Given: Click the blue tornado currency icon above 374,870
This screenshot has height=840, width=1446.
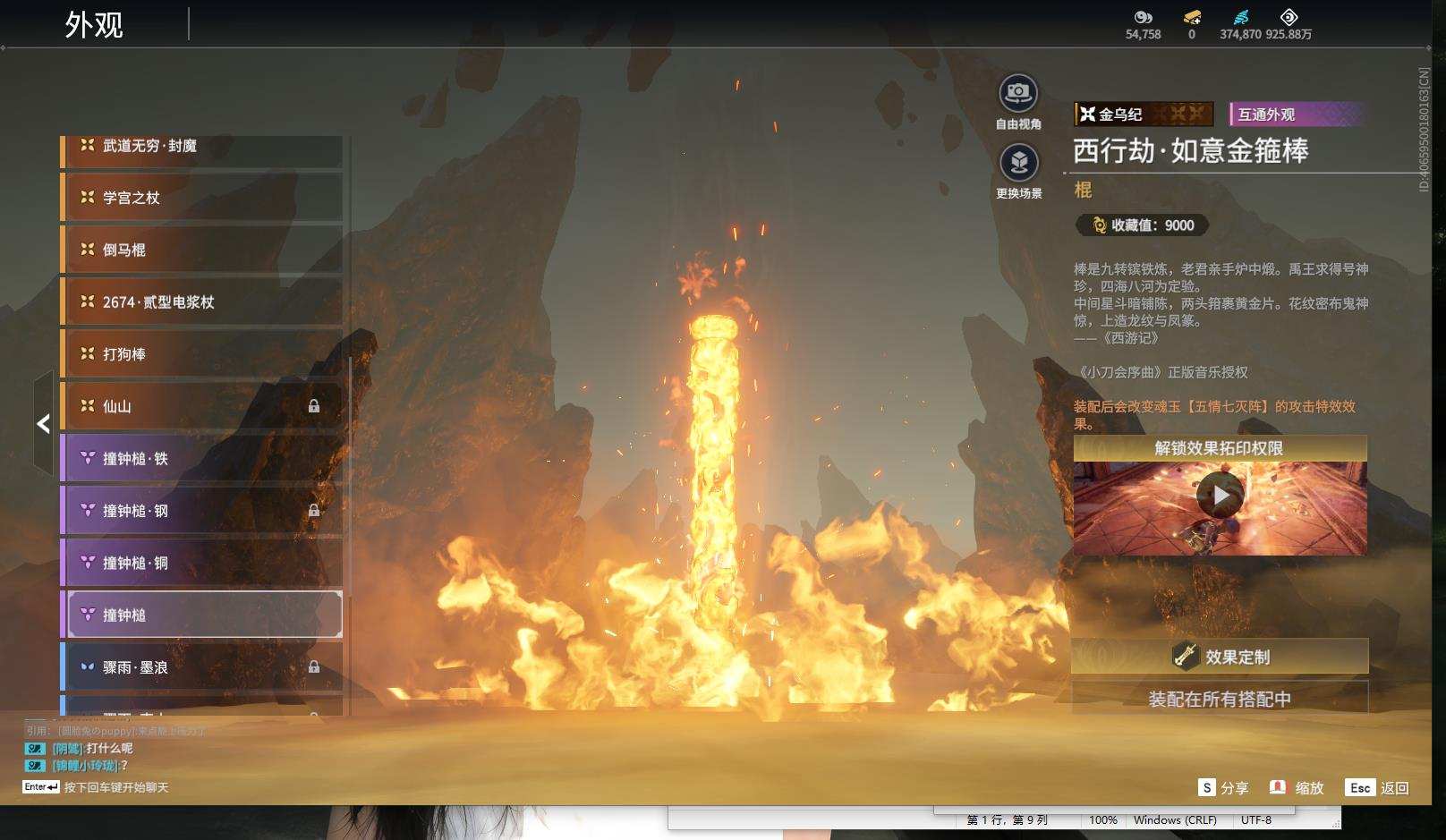Looking at the screenshot, I should pos(1240,17).
